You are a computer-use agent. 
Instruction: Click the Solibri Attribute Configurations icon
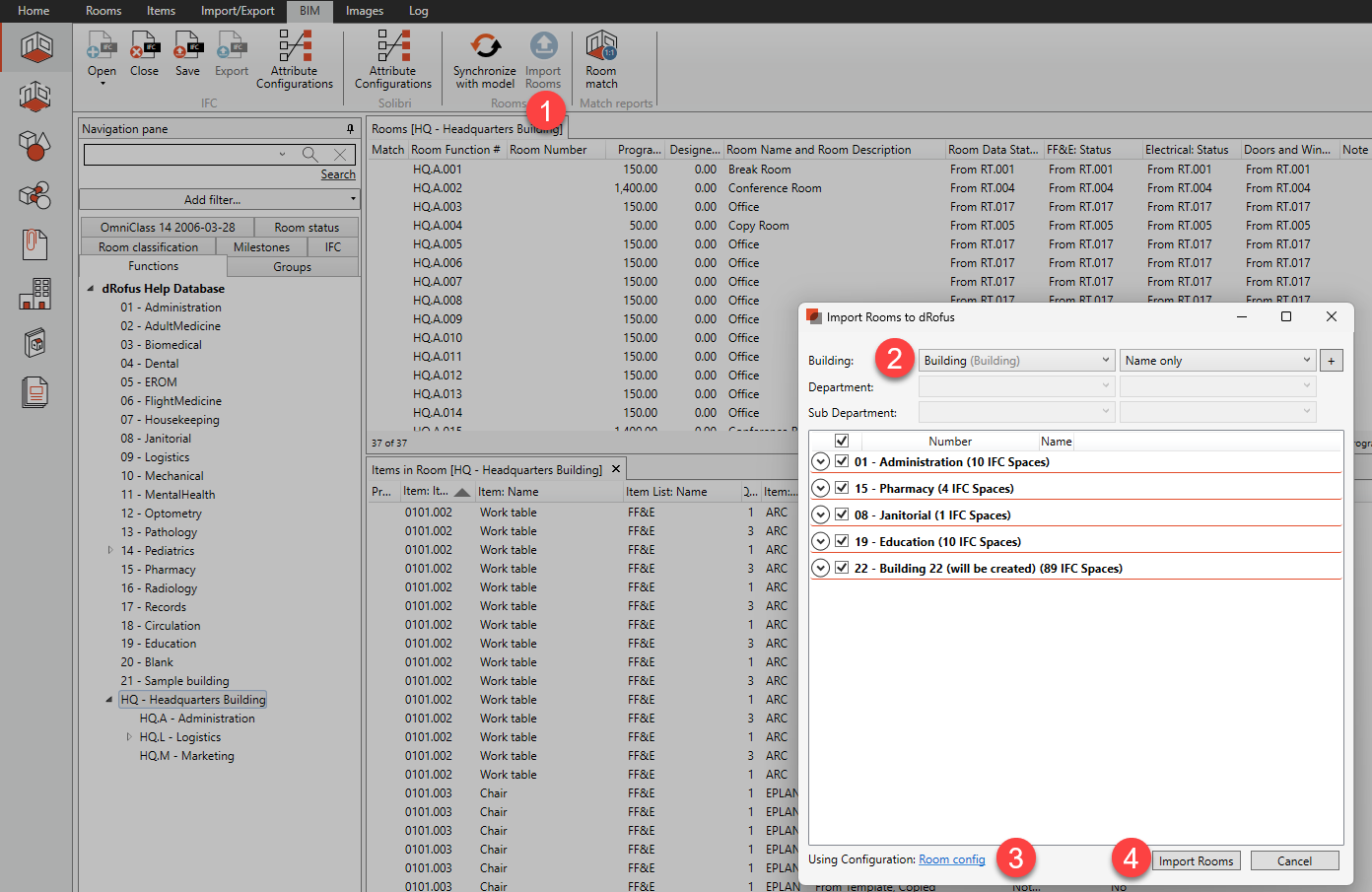(x=393, y=47)
